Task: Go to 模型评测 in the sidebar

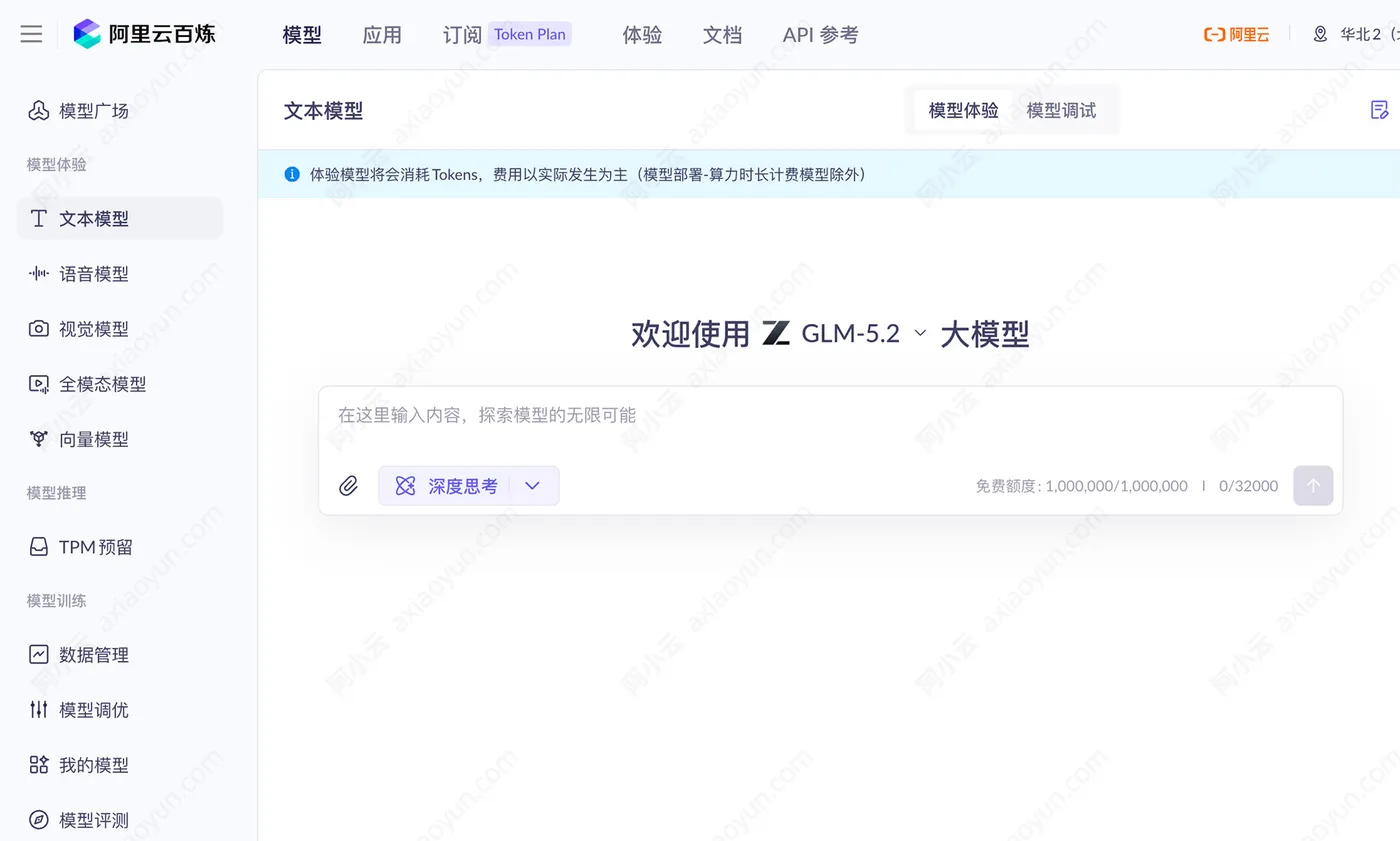Action: pyautogui.click(x=120, y=819)
